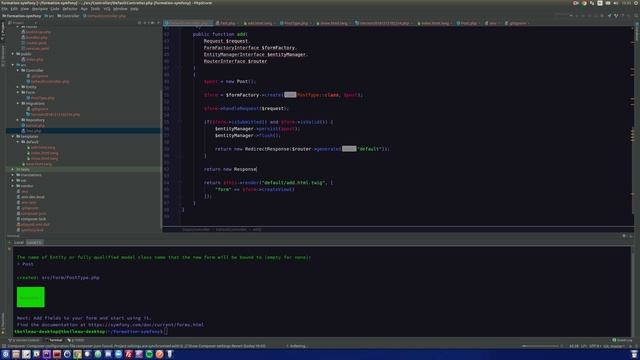Click the Controller breadcrumb in navigation bar
Viewport: 640px width, 360px height.
tap(68, 16)
